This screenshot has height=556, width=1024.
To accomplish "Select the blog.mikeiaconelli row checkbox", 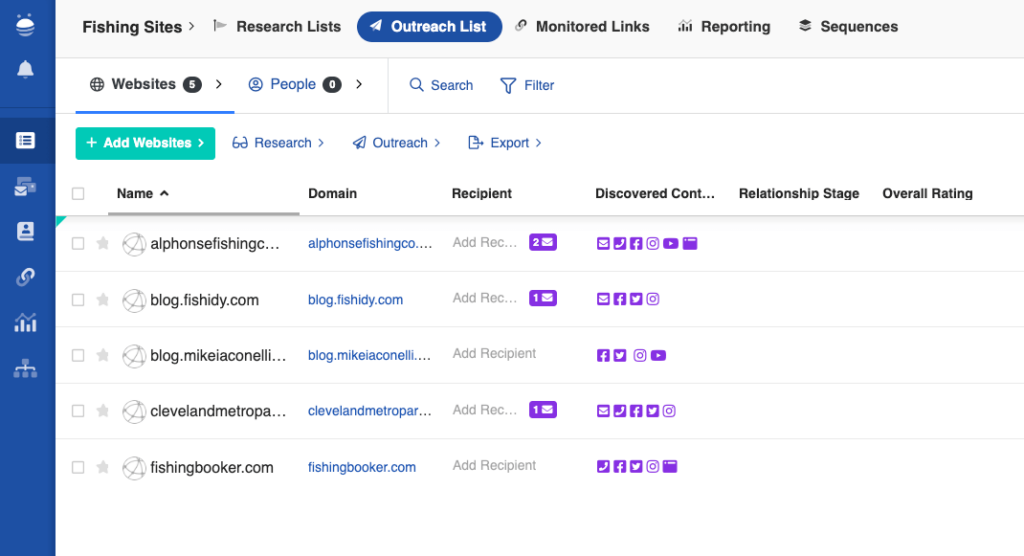I will click(78, 355).
